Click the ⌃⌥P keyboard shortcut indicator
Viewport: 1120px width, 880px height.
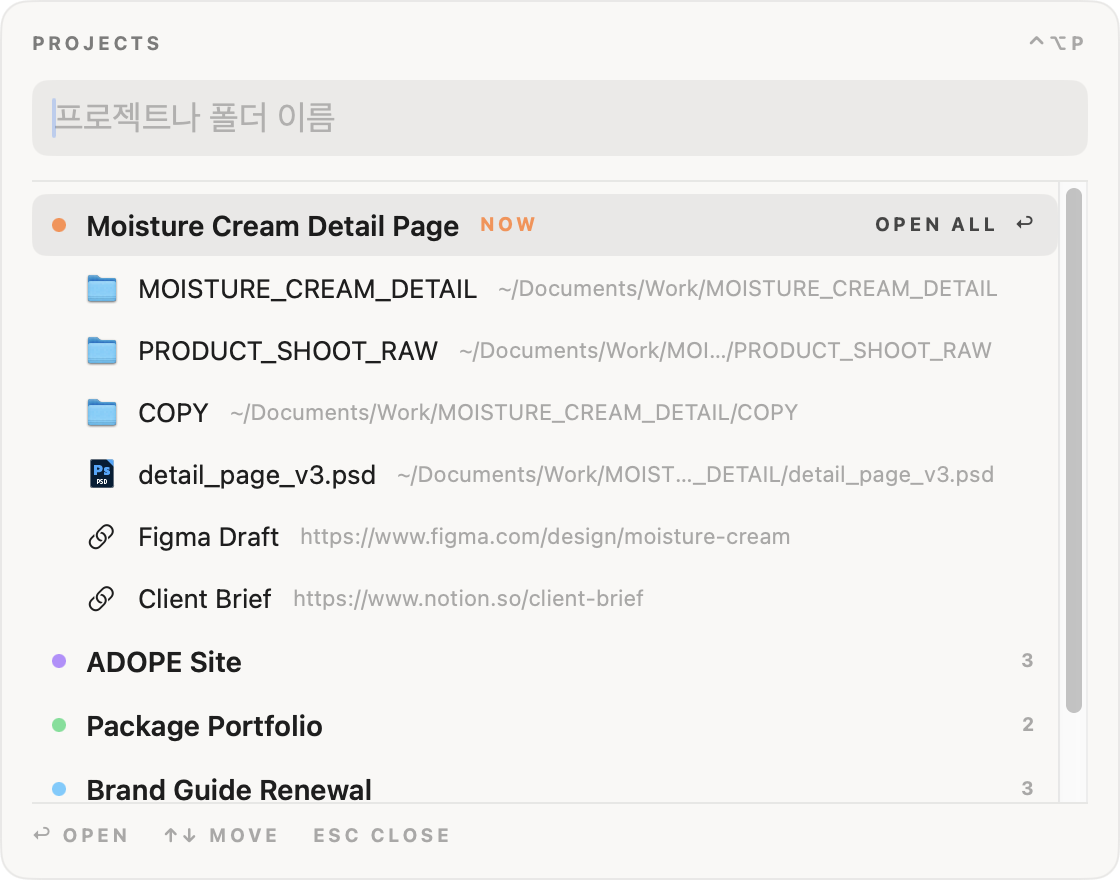1056,44
